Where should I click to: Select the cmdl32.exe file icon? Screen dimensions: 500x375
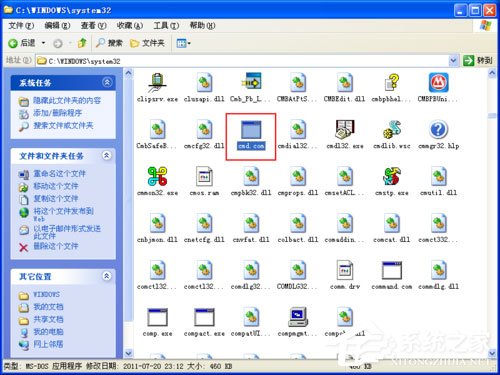(345, 129)
